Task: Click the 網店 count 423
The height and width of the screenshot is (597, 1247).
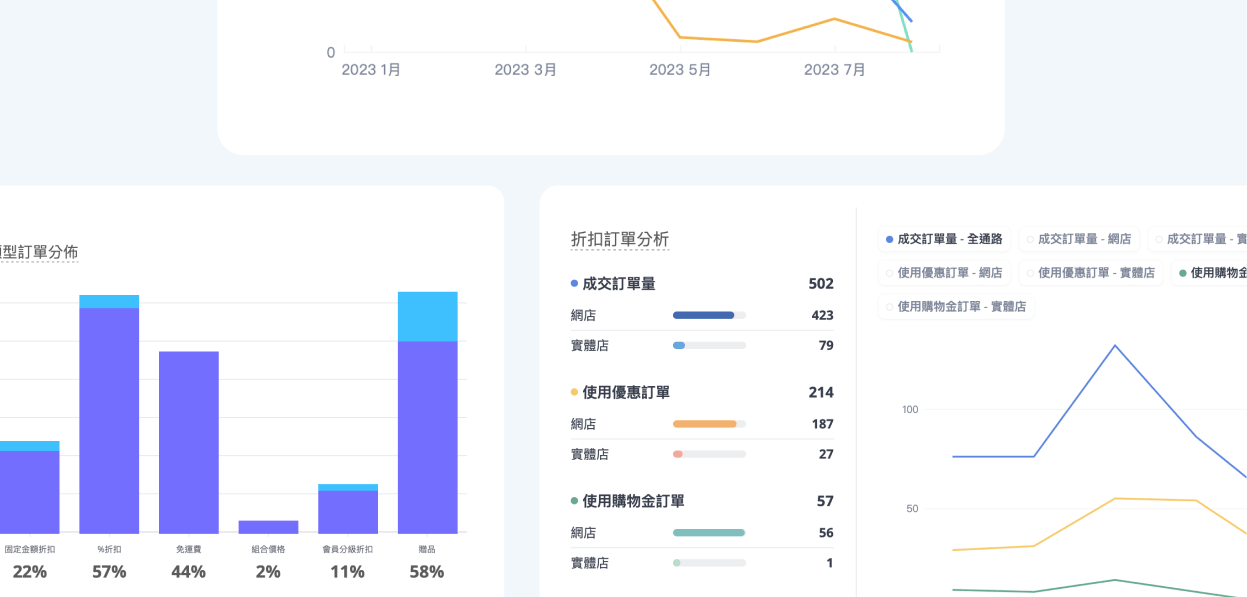Action: click(822, 315)
